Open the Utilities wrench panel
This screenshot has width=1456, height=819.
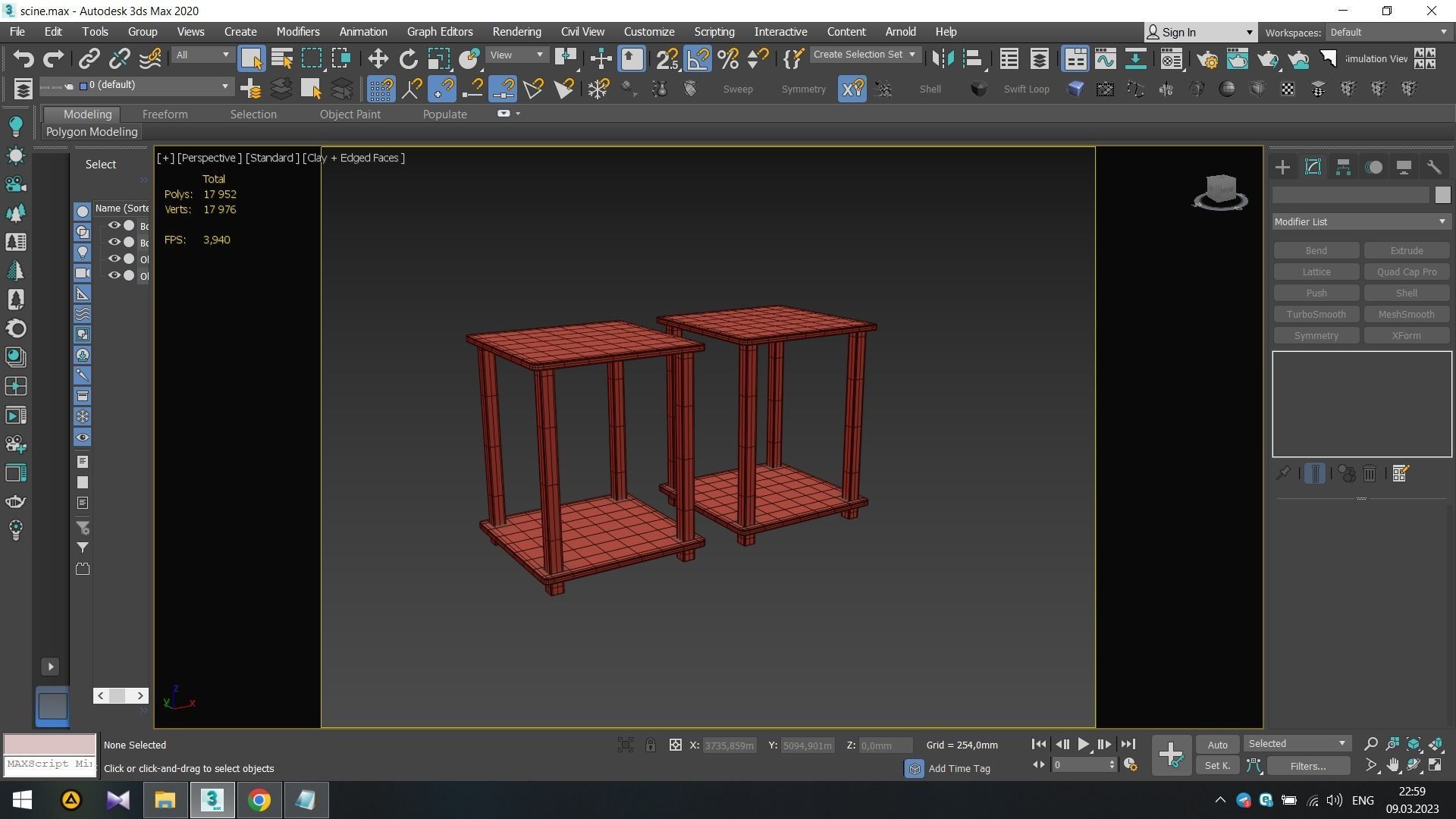coord(1433,168)
